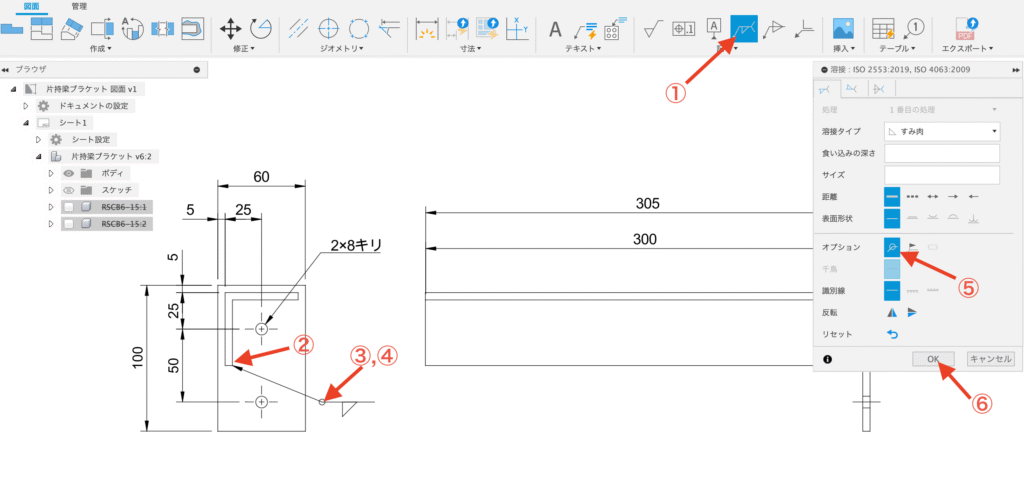Select the Break View tool icon
The image size is (1024, 499).
click(161, 29)
